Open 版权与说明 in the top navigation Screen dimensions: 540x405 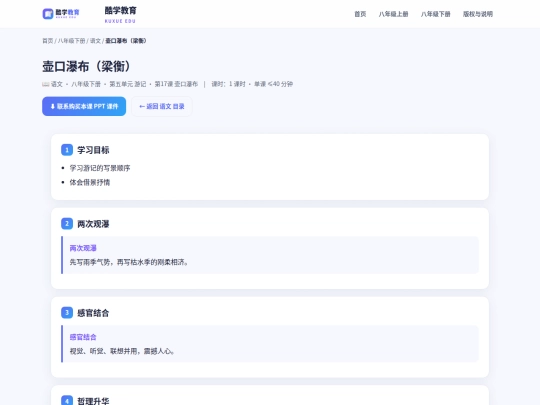click(478, 14)
